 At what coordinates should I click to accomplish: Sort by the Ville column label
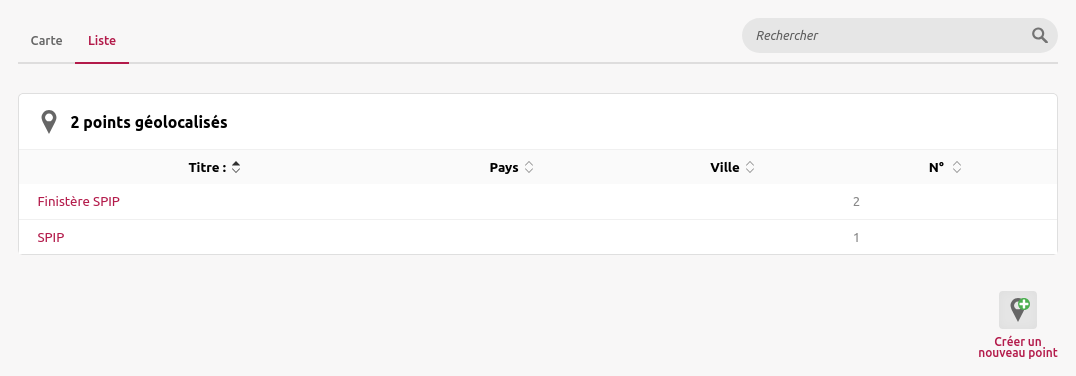tap(725, 167)
